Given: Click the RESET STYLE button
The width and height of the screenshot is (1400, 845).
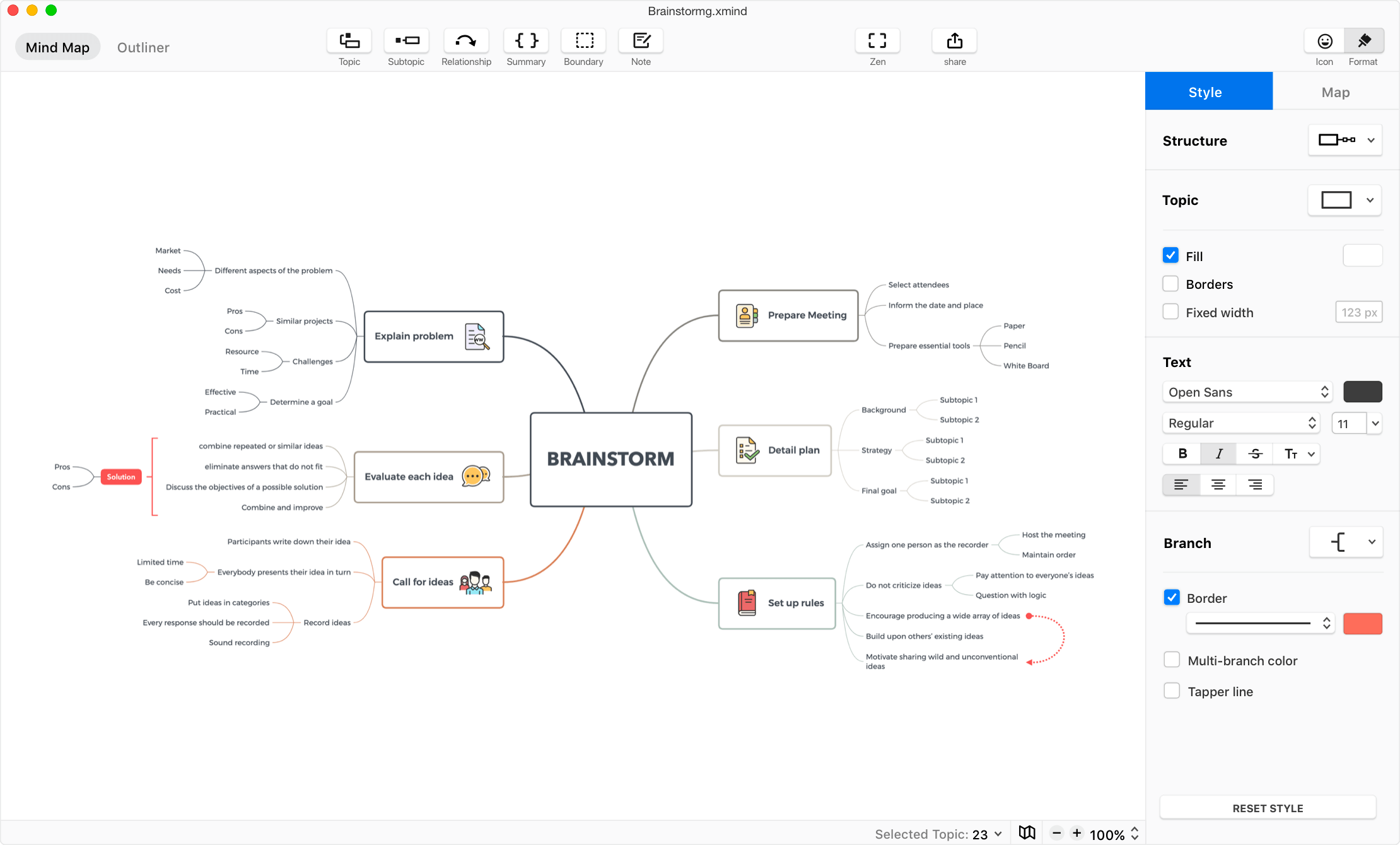Looking at the screenshot, I should point(1268,808).
